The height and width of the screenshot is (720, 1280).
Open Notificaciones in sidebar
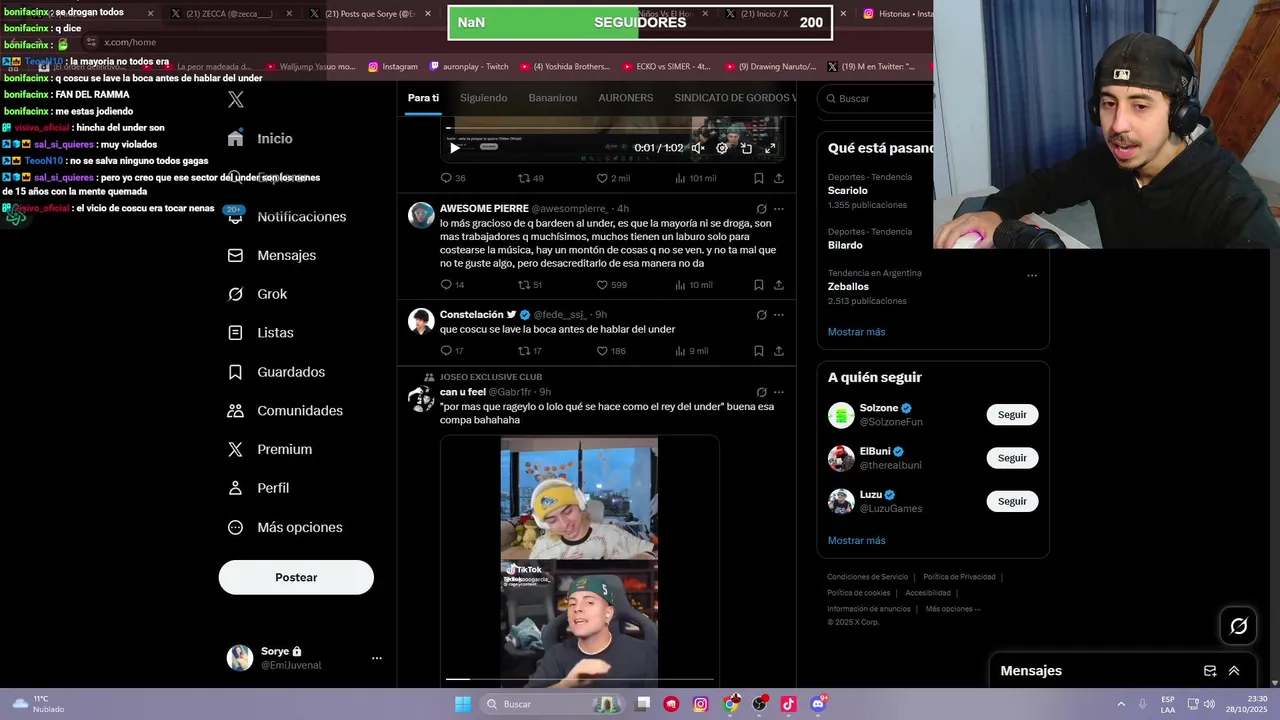tap(287, 217)
